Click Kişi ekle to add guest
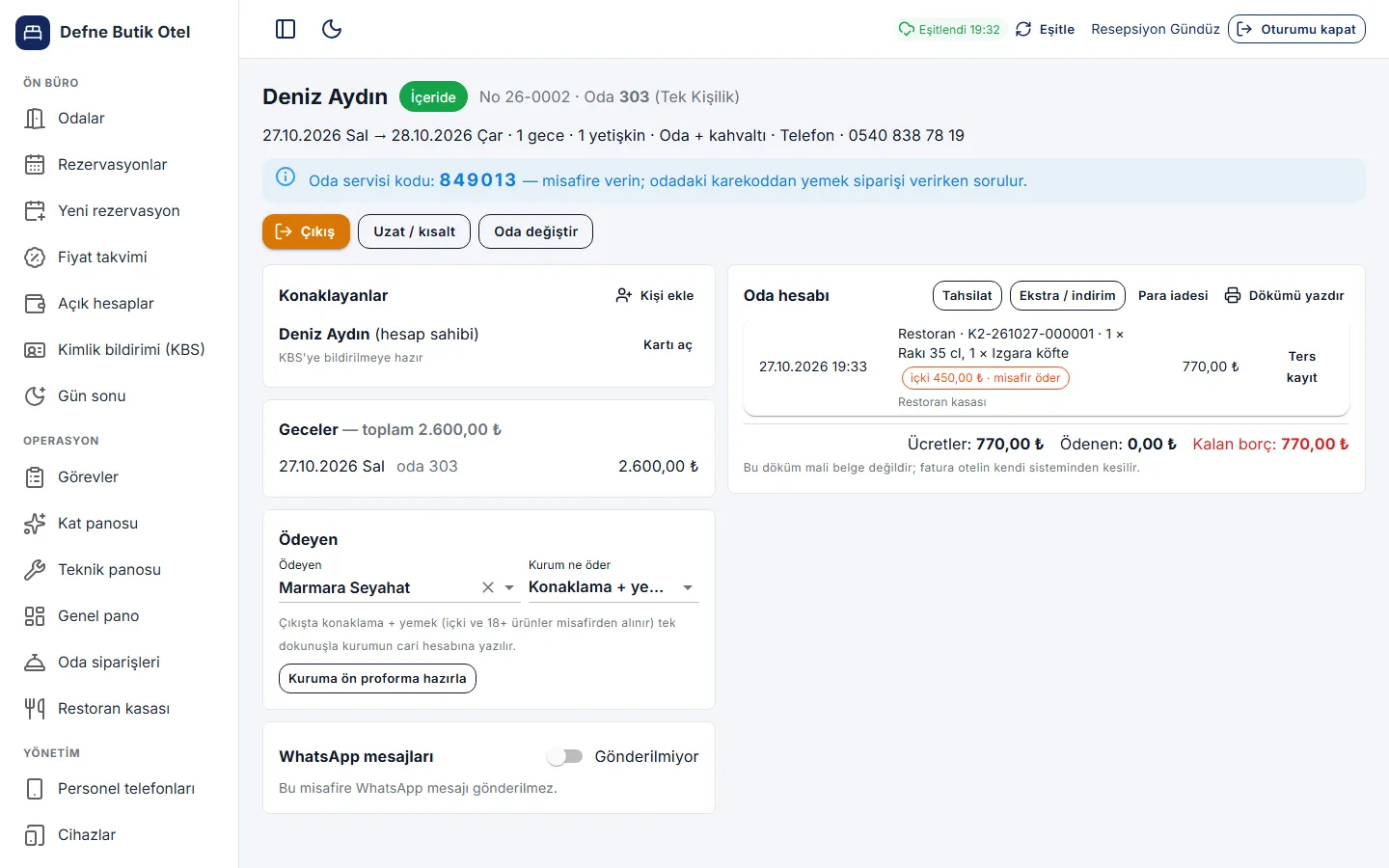This screenshot has width=1389, height=868. point(655,295)
